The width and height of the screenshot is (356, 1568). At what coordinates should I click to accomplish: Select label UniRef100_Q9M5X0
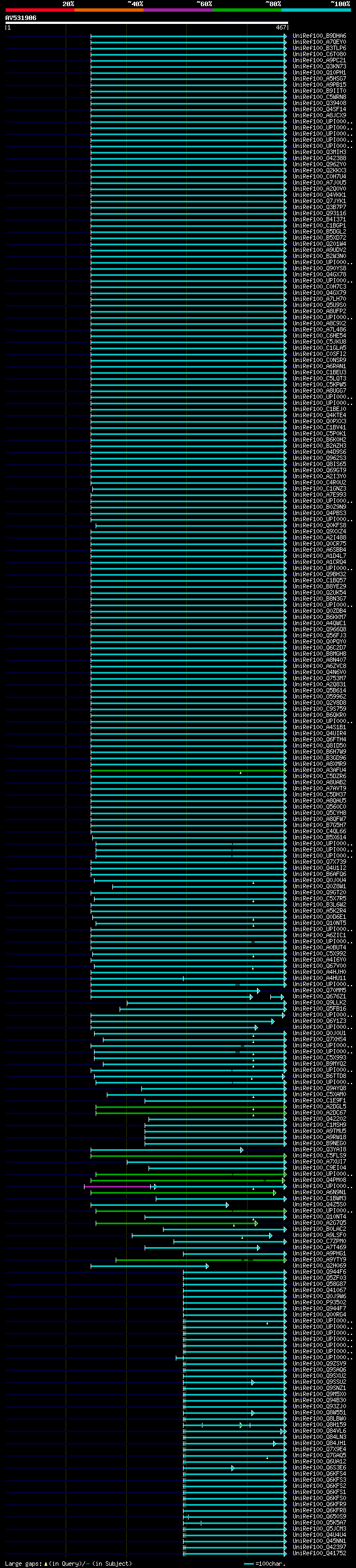click(x=319, y=1394)
